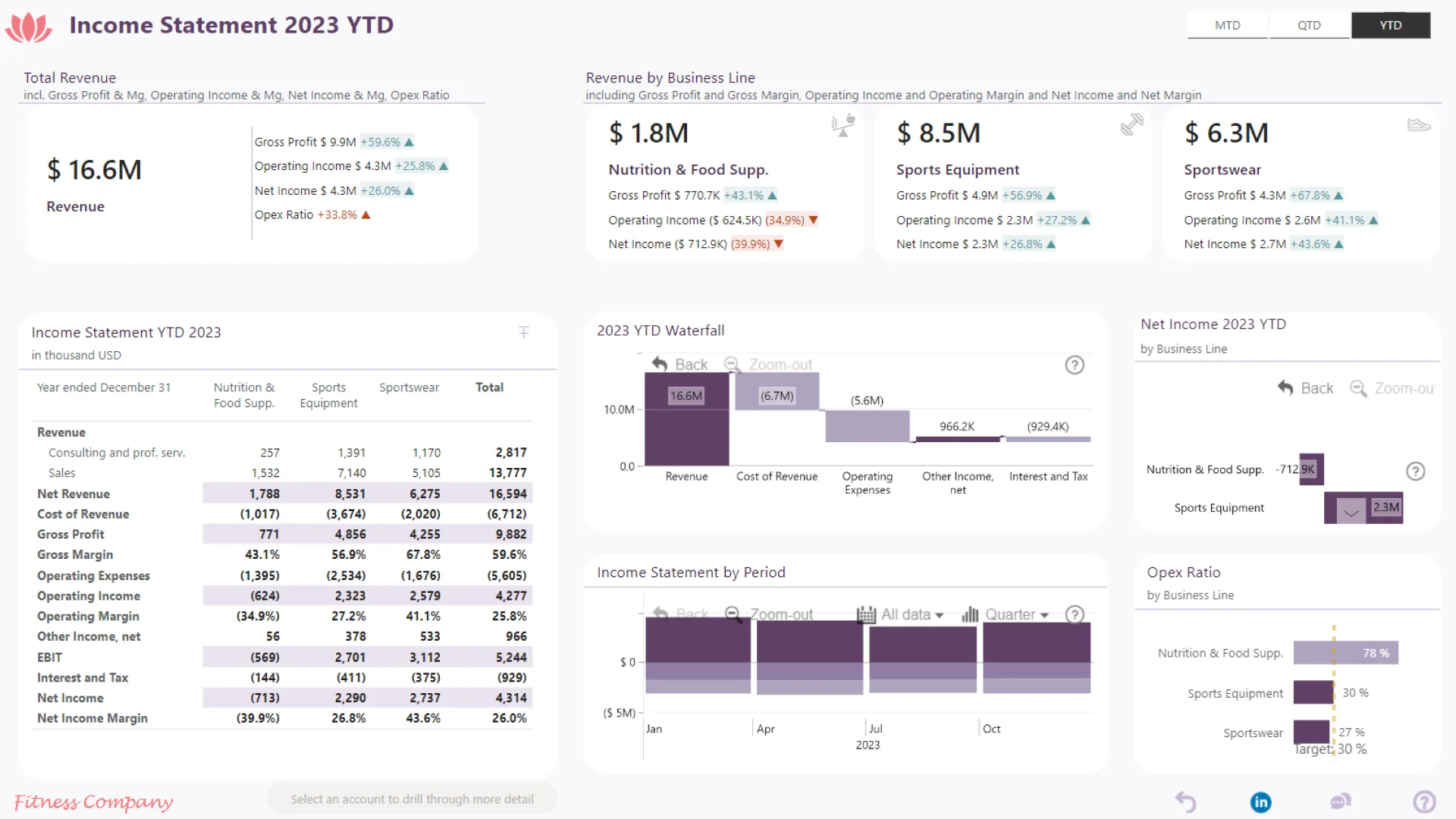Select the Revenue bar in the waterfall
The width and height of the screenshot is (1456, 819).
click(686, 419)
